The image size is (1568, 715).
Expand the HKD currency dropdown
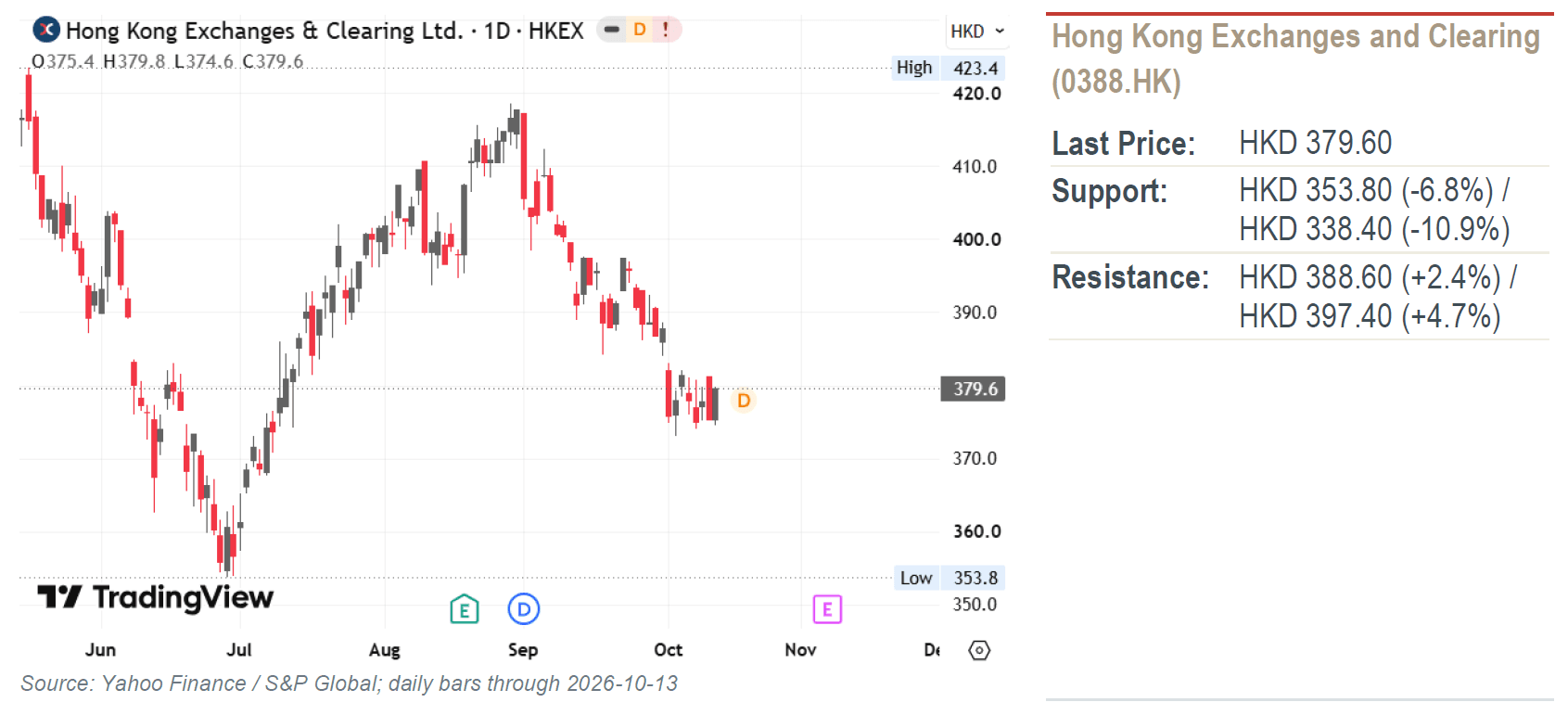(x=977, y=31)
